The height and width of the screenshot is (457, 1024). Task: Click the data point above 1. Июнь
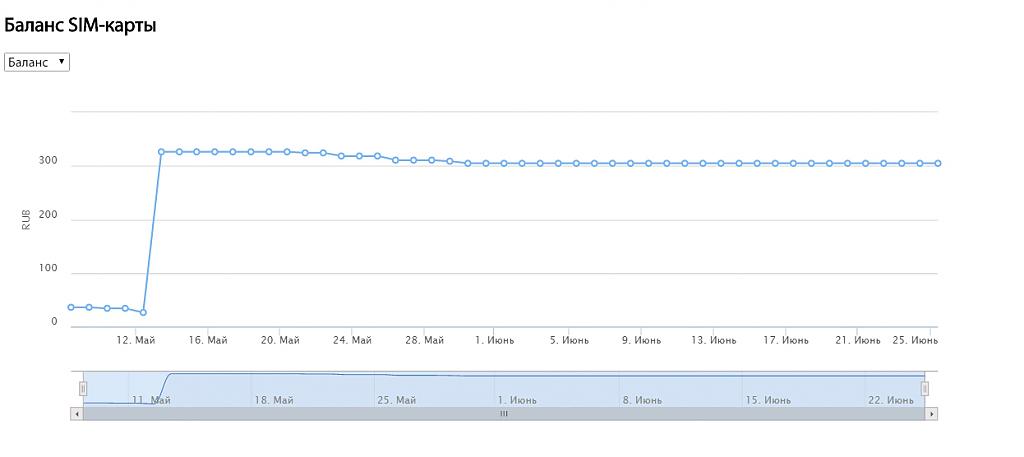504,163
